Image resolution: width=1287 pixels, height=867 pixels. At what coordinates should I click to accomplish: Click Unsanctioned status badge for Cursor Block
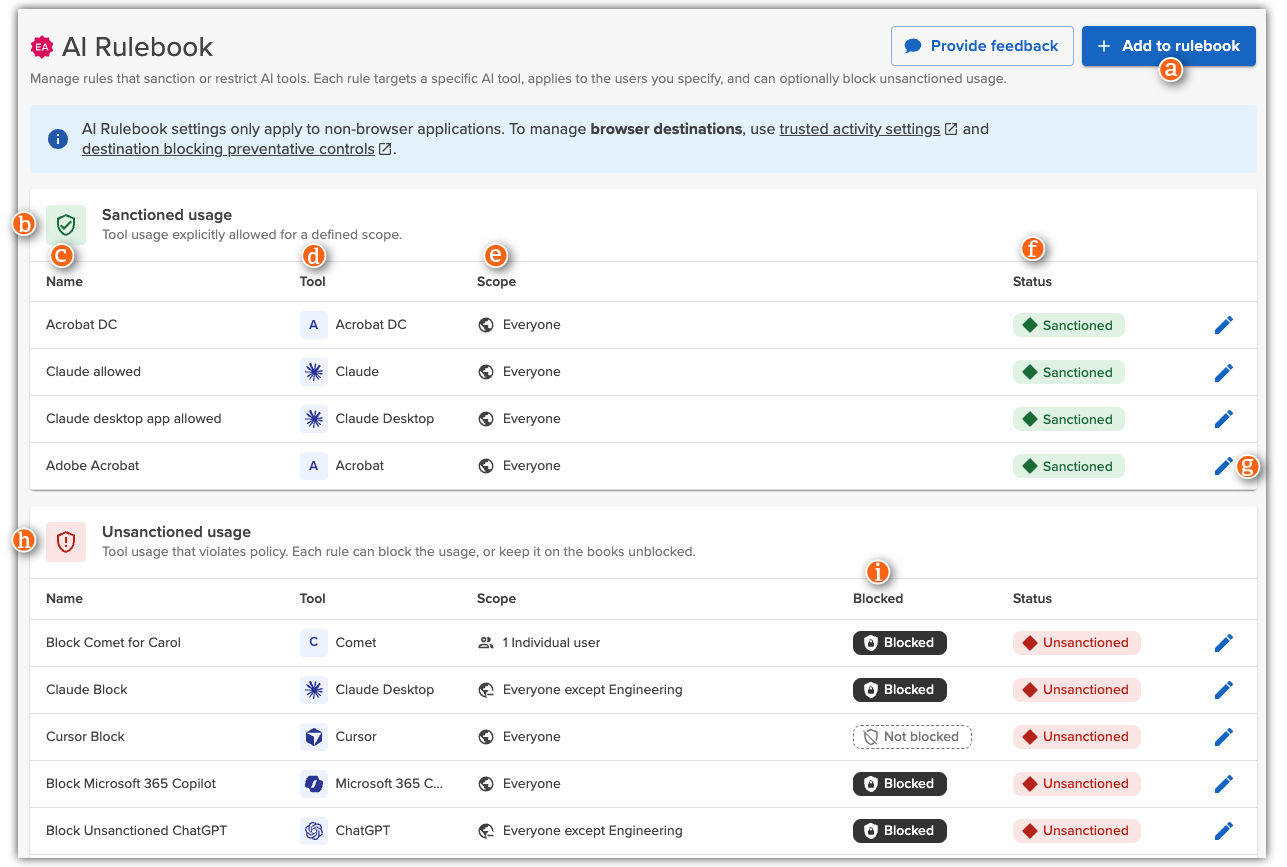1077,737
